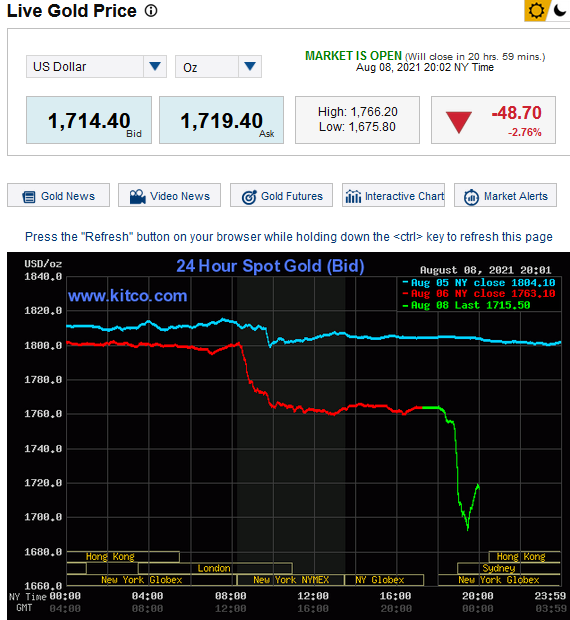Open the Video News button
Viewport: 570px width, 620px height.
pyautogui.click(x=169, y=195)
